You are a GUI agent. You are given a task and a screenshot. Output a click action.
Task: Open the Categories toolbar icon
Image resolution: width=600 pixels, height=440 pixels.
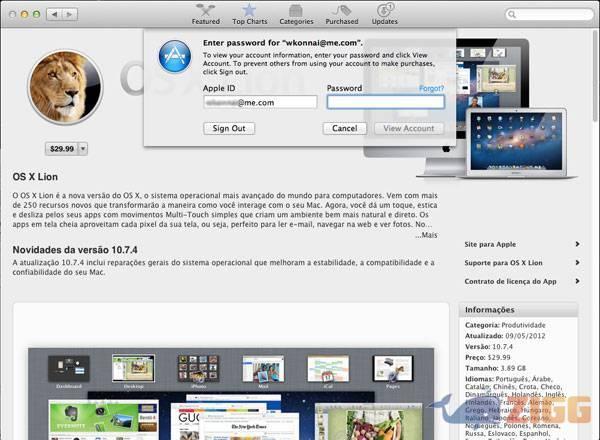296,10
